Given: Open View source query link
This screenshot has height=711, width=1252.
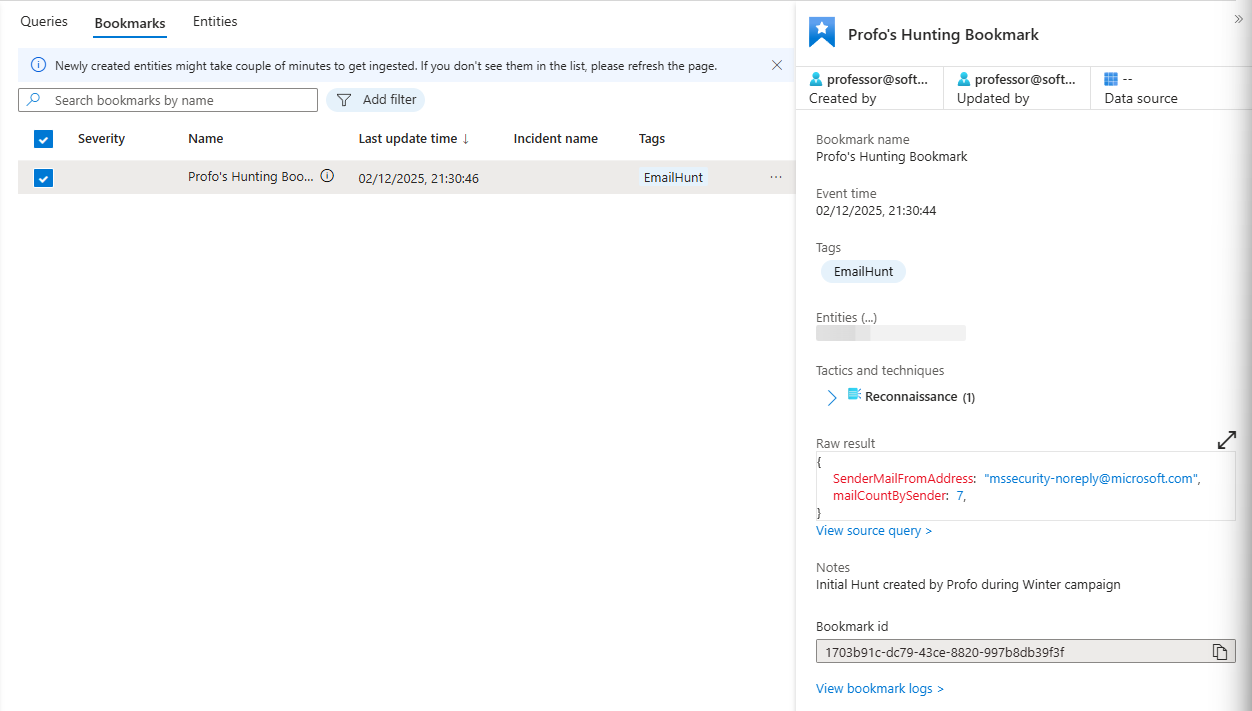Looking at the screenshot, I should 873,531.
